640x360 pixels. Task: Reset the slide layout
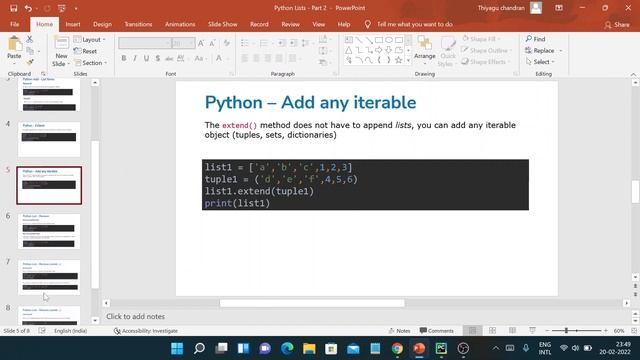pos(86,51)
